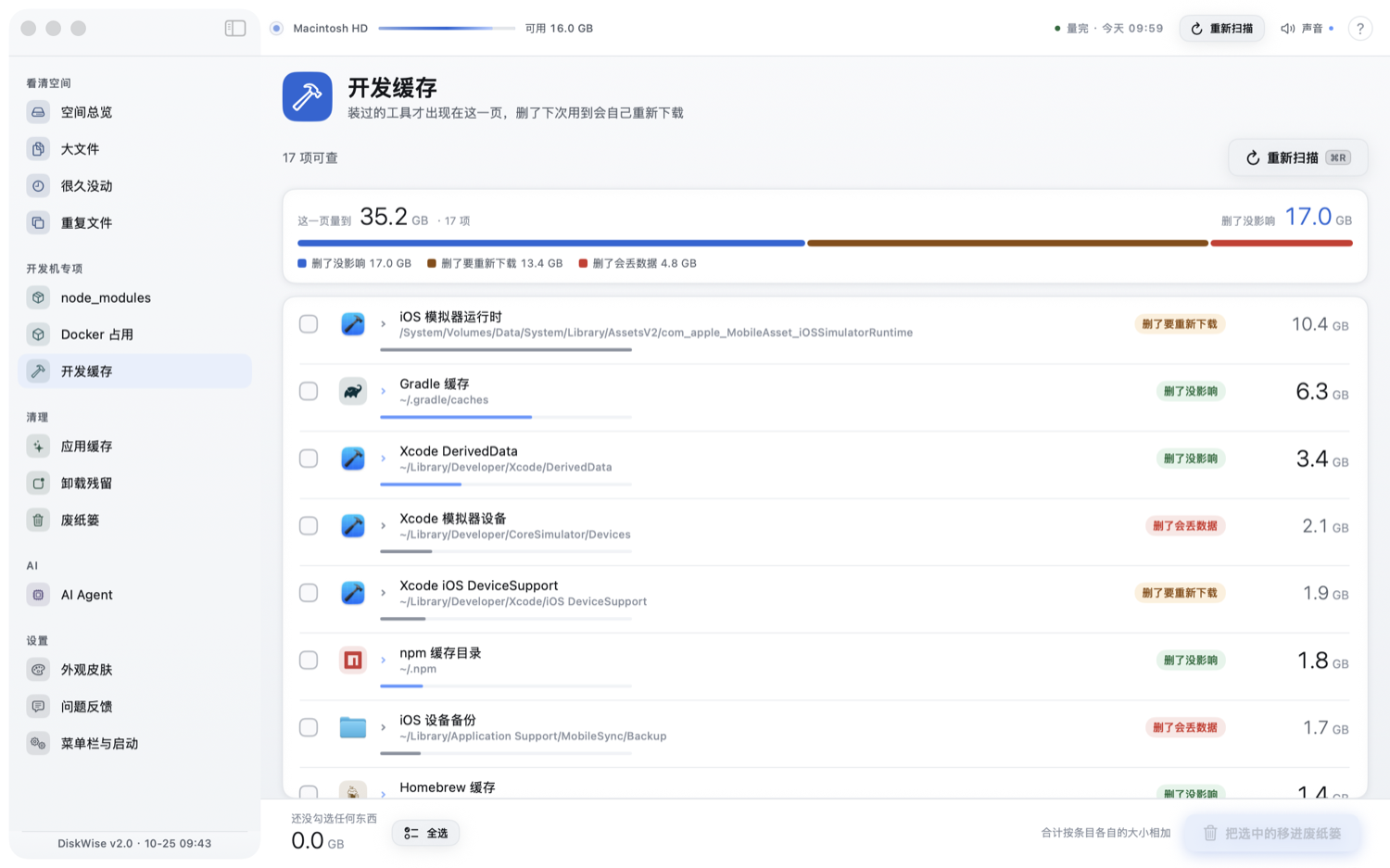The image size is (1390, 868).
Task: Toggle the sidebar panel icon
Action: (x=235, y=28)
